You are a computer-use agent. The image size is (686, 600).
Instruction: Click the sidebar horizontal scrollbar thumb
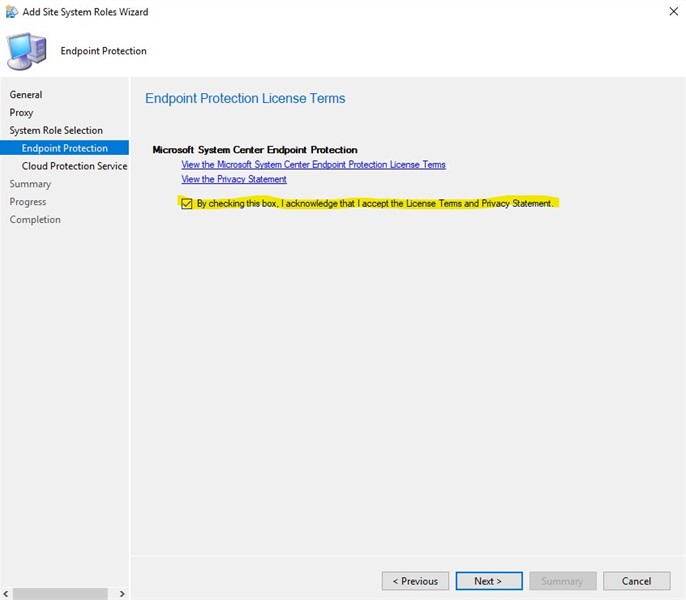point(60,594)
